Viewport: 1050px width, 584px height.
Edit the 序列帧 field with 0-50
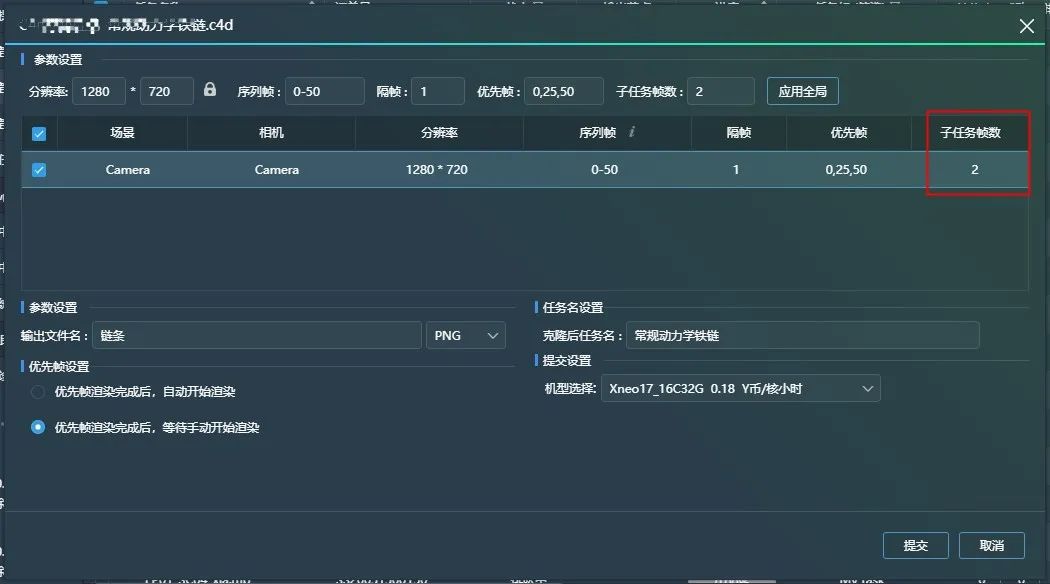(x=324, y=91)
